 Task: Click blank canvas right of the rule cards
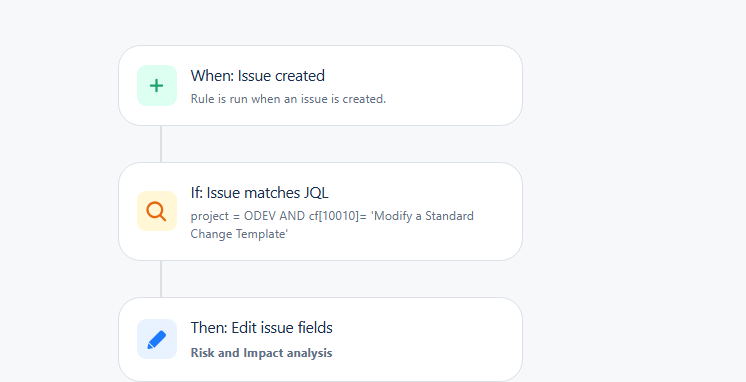click(633, 190)
